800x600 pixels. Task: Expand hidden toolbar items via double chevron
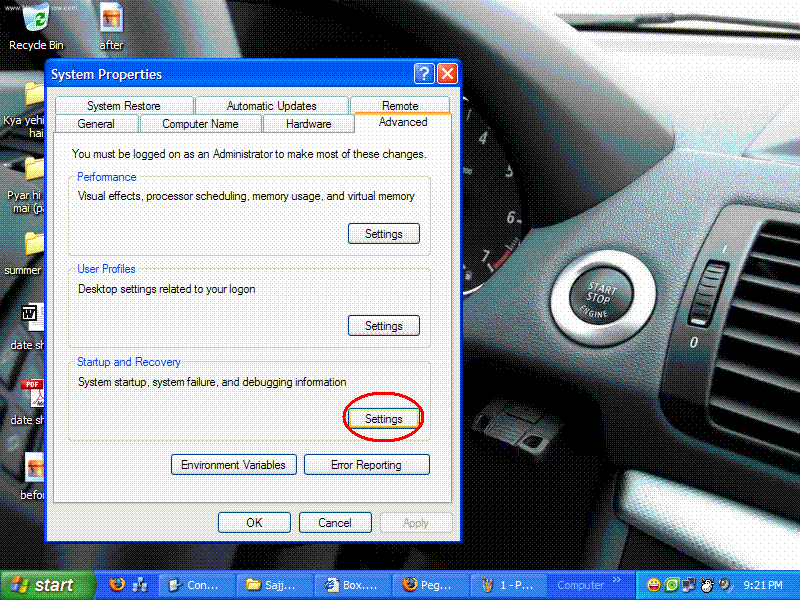click(x=616, y=580)
